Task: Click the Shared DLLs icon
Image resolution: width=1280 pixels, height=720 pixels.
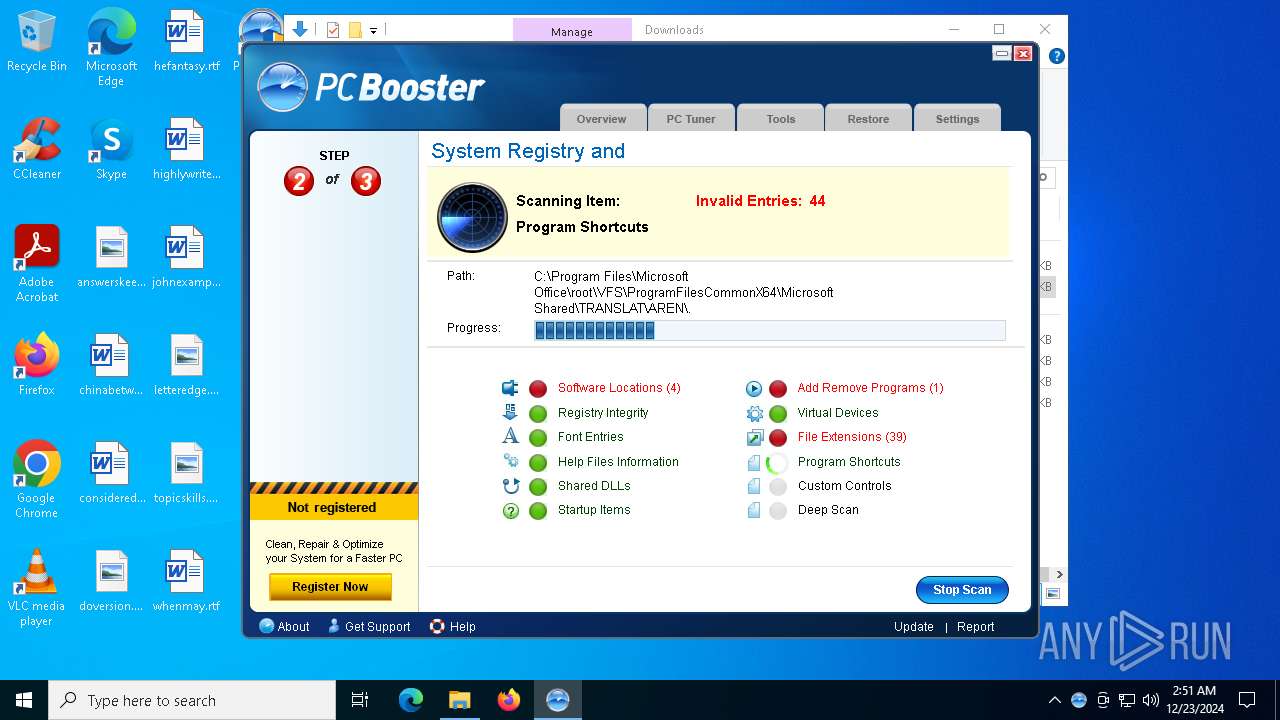Action: (x=510, y=486)
